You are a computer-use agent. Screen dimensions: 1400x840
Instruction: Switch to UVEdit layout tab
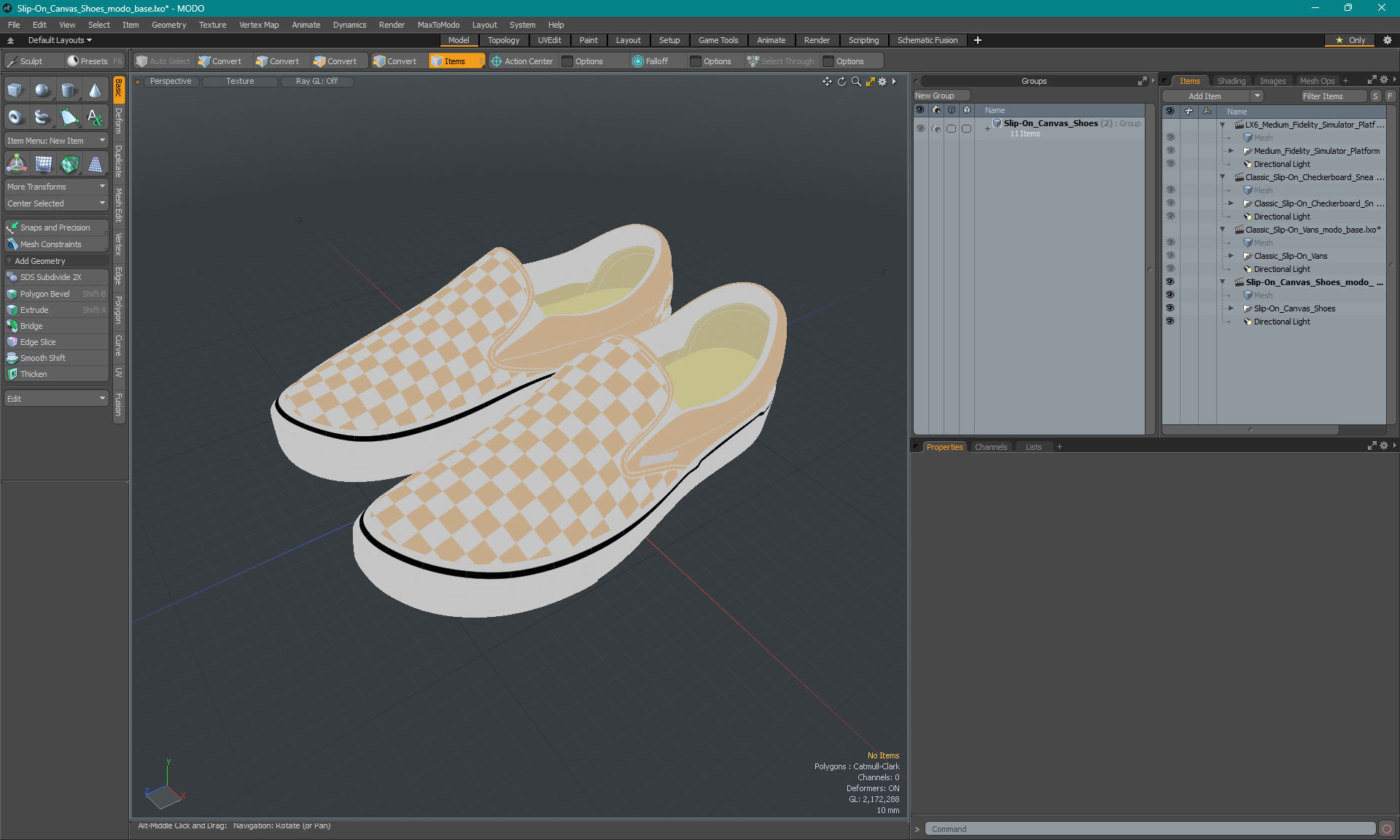coord(549,40)
